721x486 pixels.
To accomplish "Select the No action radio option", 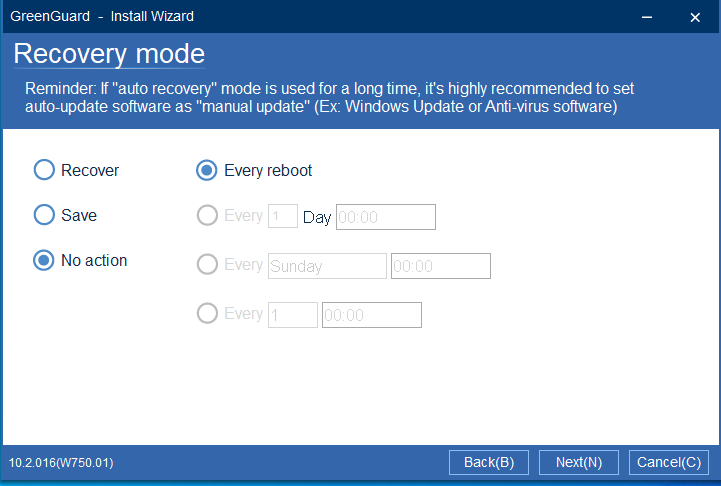I will 44,261.
